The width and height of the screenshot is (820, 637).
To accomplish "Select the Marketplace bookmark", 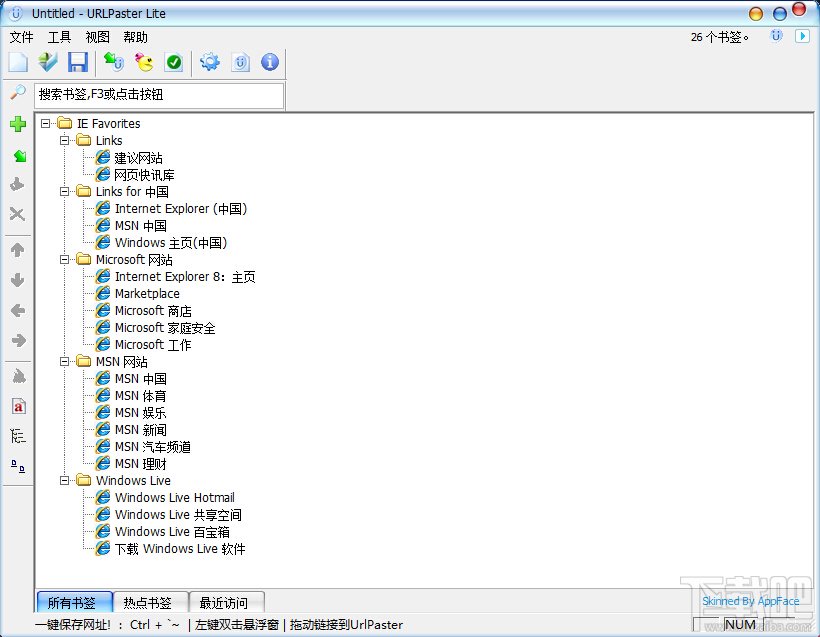I will tap(147, 294).
